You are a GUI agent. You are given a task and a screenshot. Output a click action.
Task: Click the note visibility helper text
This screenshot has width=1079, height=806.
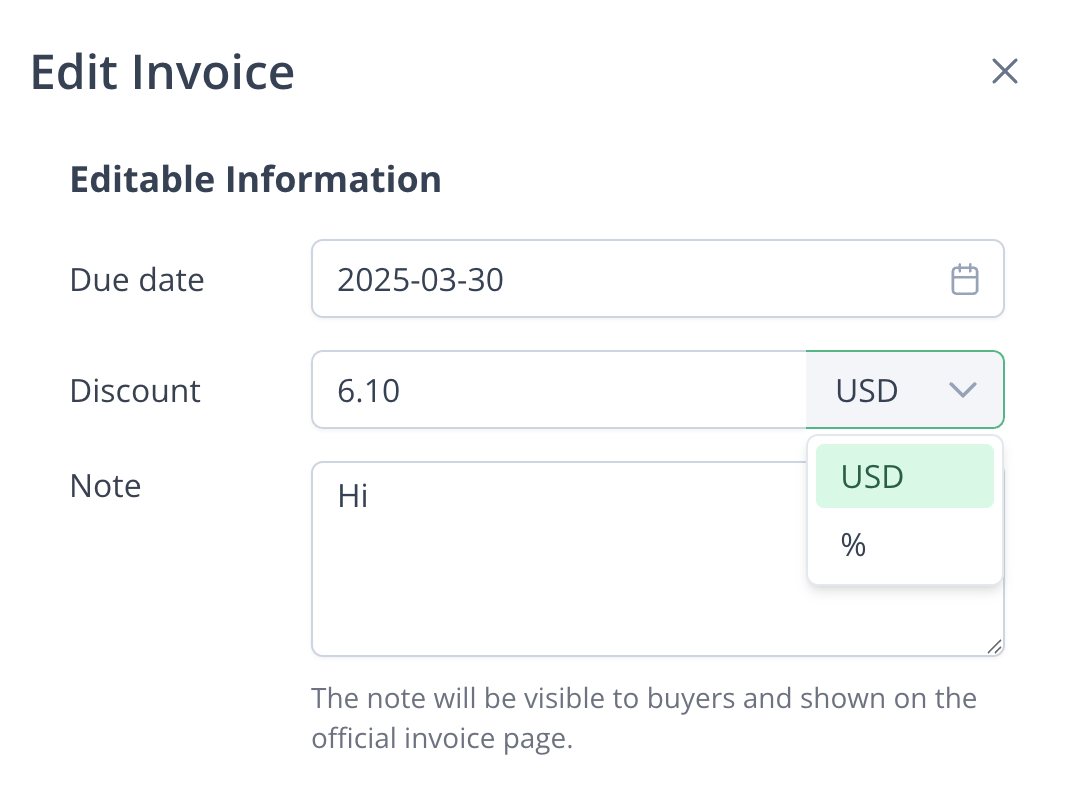click(643, 718)
